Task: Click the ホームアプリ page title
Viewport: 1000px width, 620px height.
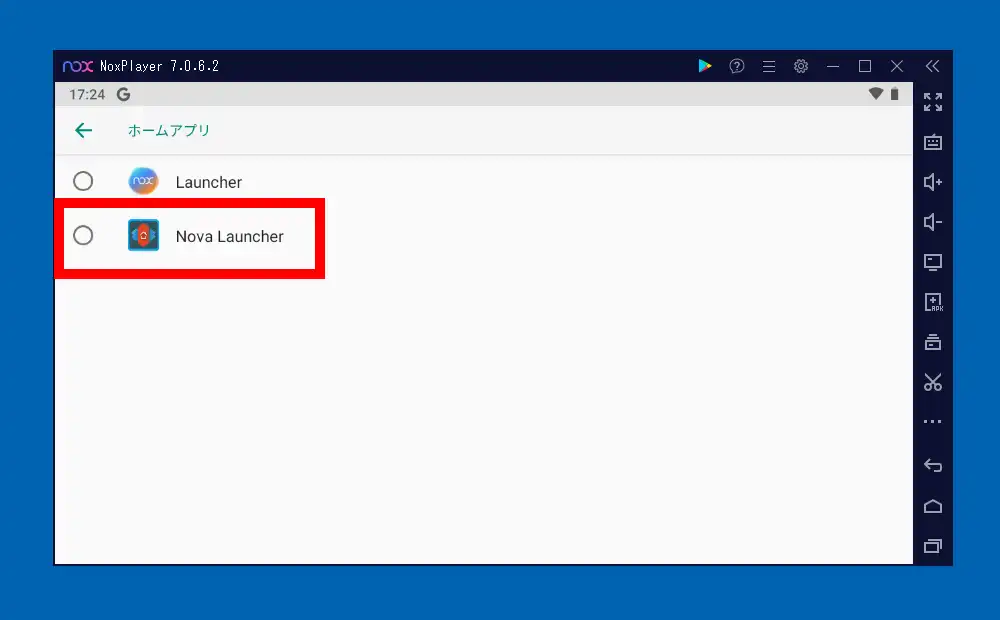Action: [168, 131]
